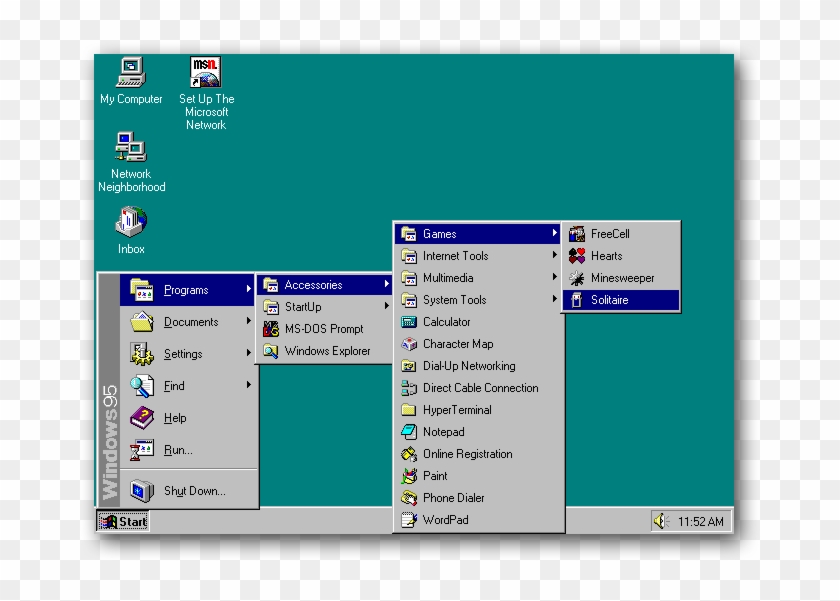Image resolution: width=840 pixels, height=601 pixels.
Task: Open the Inbox icon
Action: coord(130,222)
